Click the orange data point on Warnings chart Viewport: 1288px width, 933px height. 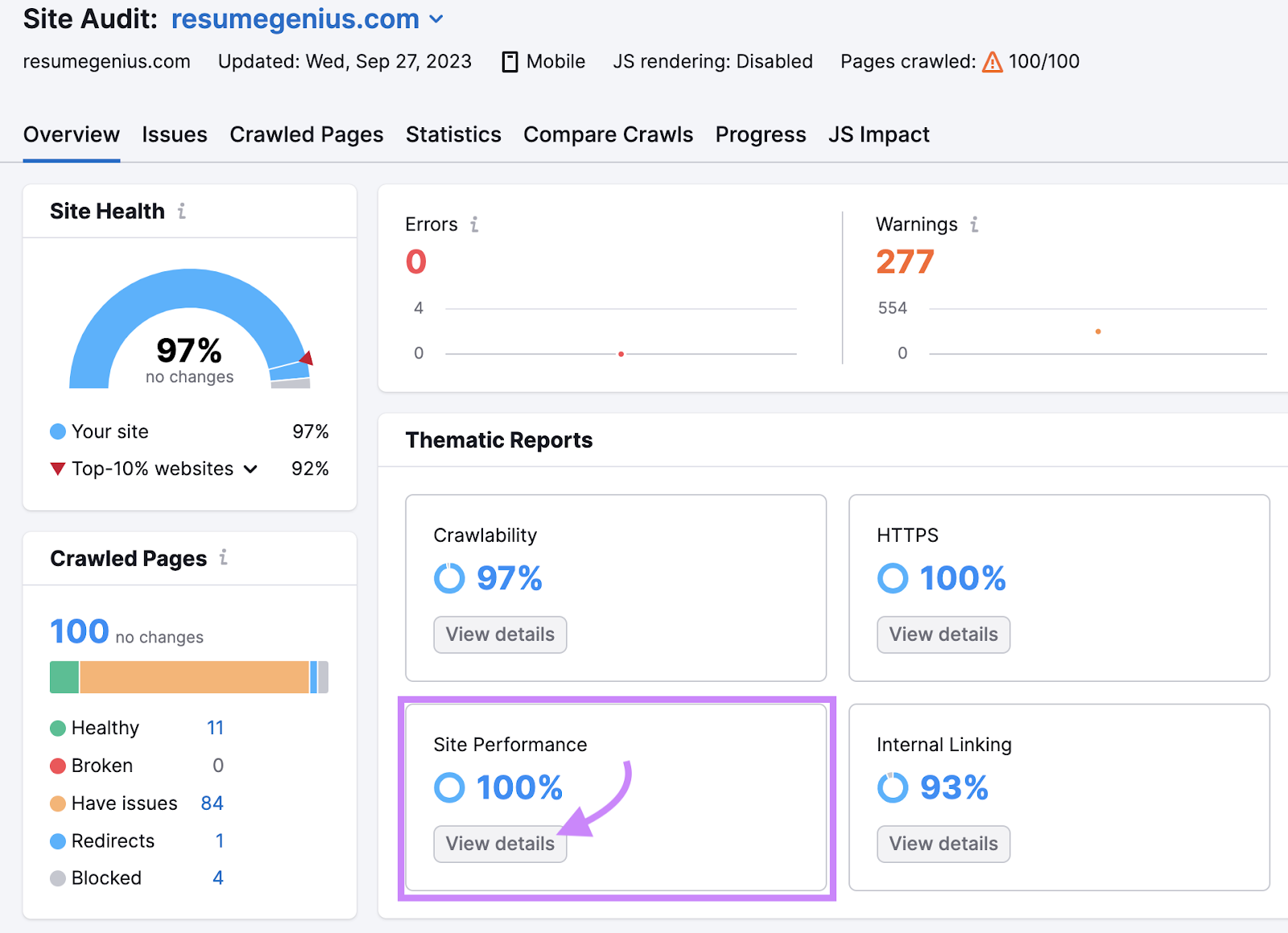[x=1098, y=332]
